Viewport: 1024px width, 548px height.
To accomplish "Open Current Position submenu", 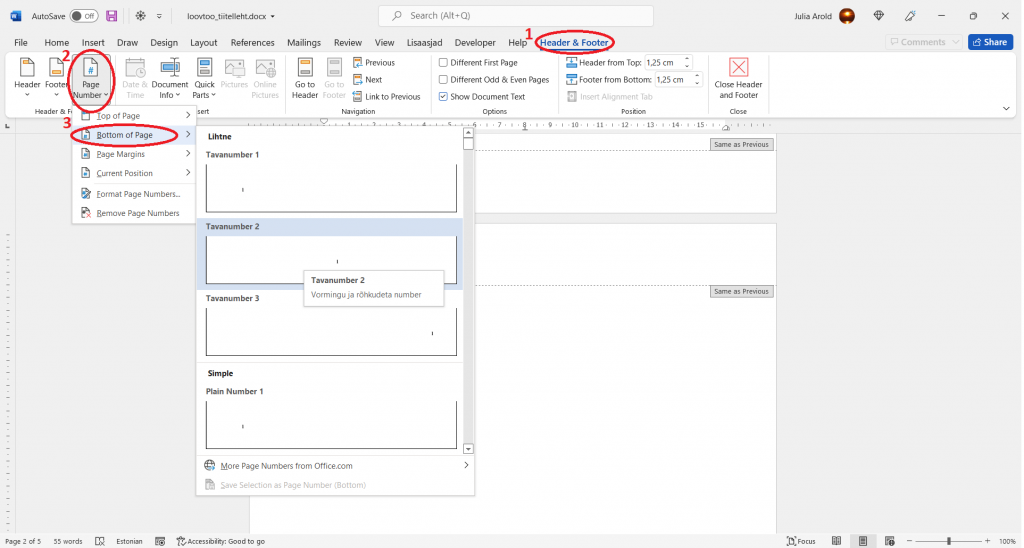I will (x=134, y=173).
